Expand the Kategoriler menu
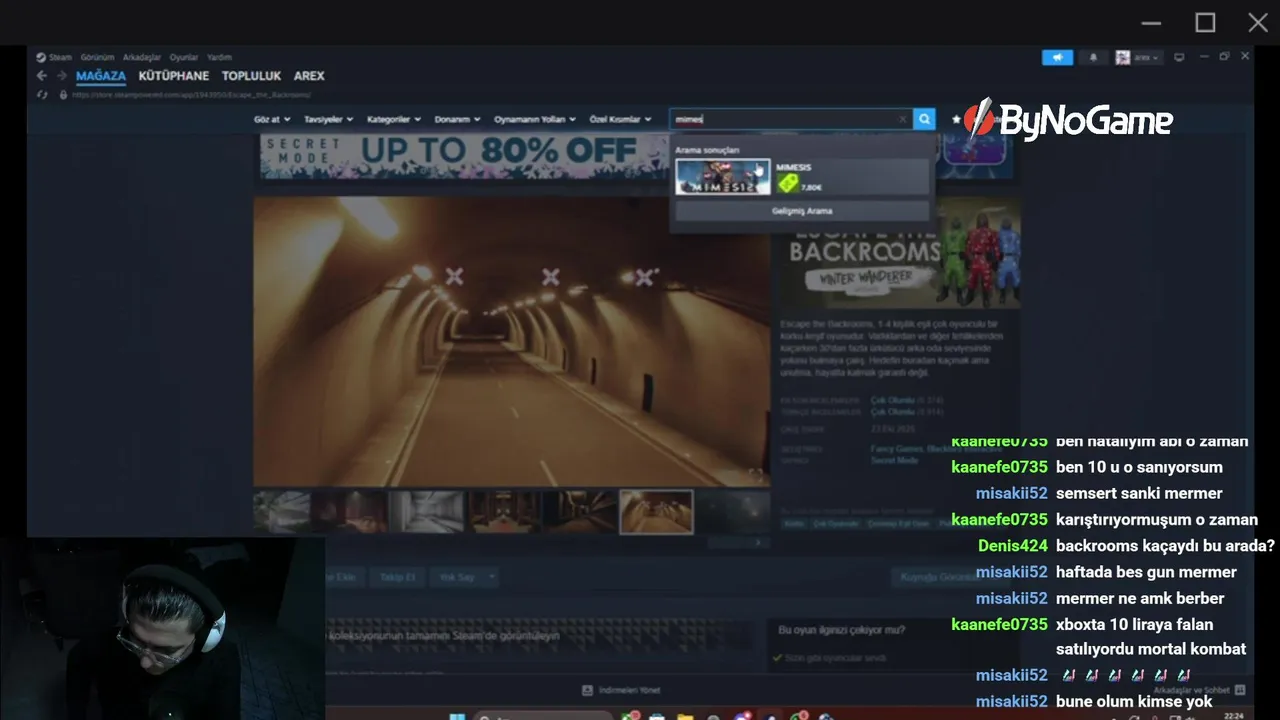This screenshot has height=720, width=1280. coord(394,119)
